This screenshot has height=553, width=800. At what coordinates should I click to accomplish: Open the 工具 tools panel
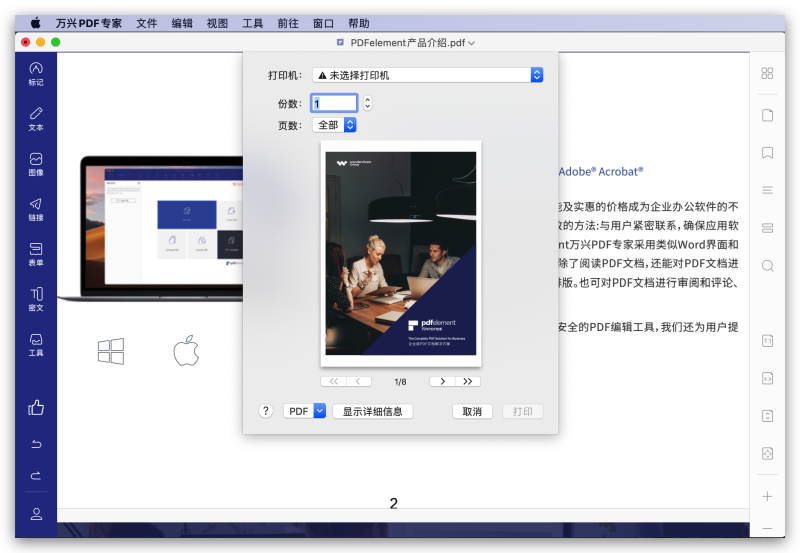pos(36,344)
